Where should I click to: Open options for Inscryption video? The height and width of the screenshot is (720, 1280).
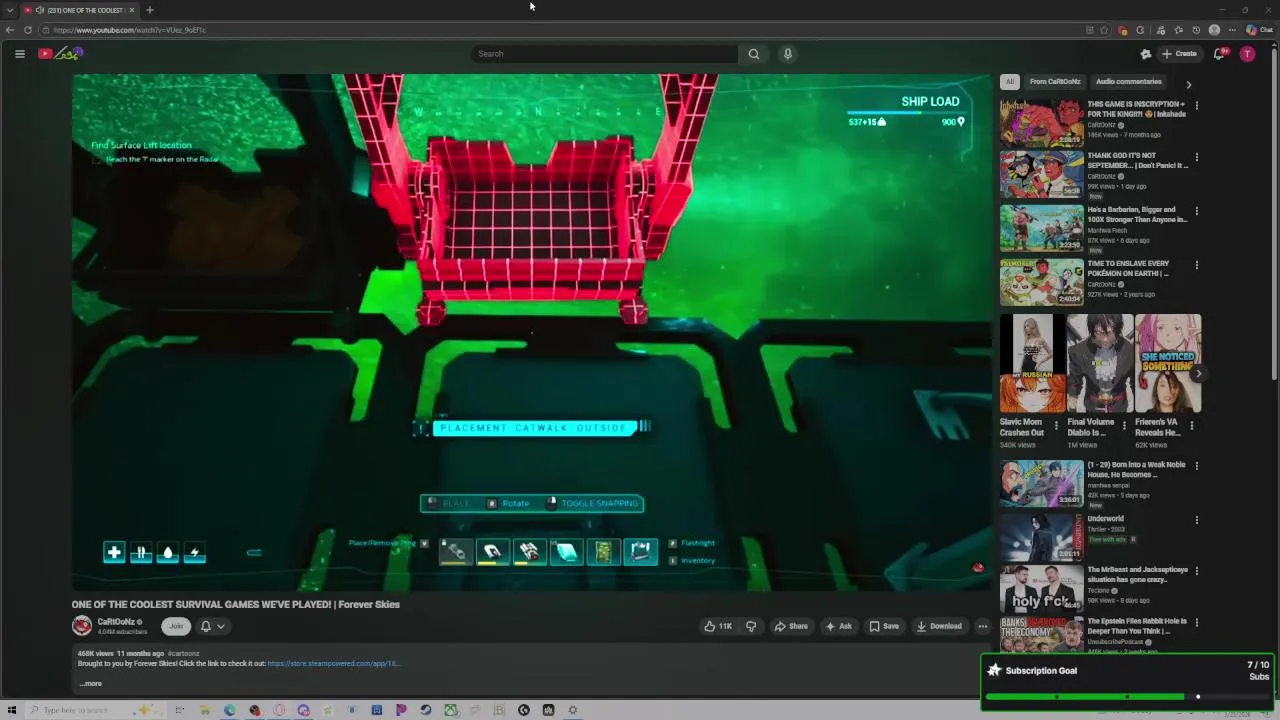(1196, 105)
